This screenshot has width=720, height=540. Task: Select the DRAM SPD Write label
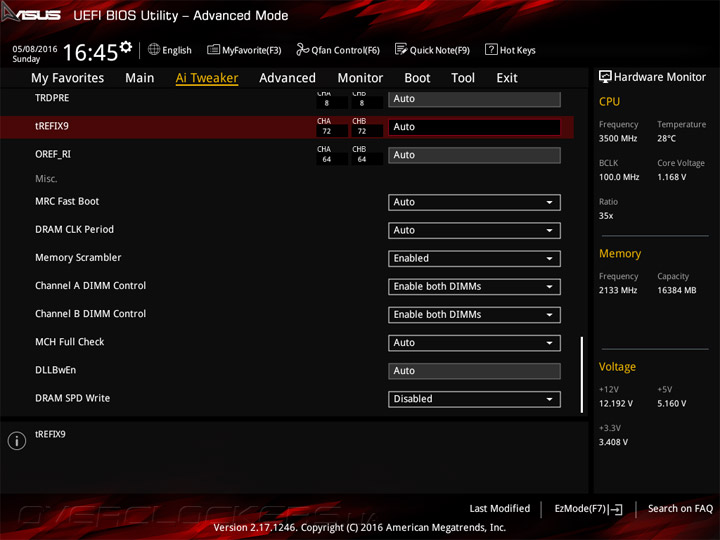tap(73, 398)
